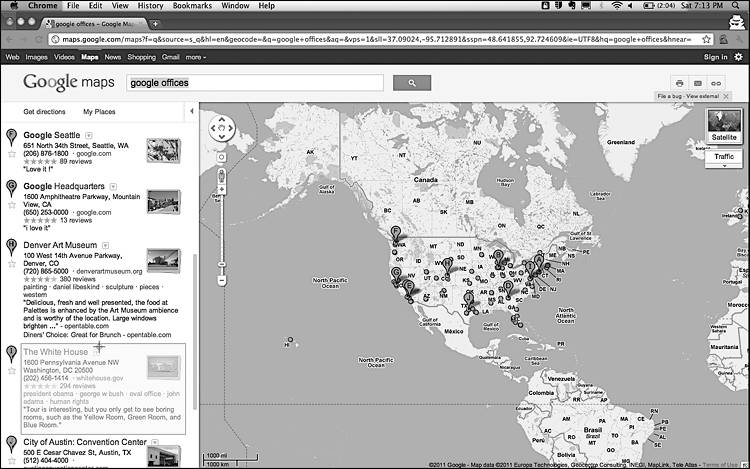Select the My Places tab
The height and width of the screenshot is (469, 750).
pyautogui.click(x=99, y=111)
